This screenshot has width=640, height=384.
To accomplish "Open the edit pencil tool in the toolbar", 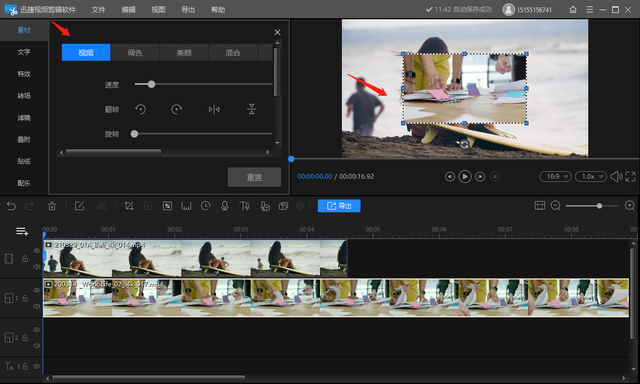I will coord(79,206).
